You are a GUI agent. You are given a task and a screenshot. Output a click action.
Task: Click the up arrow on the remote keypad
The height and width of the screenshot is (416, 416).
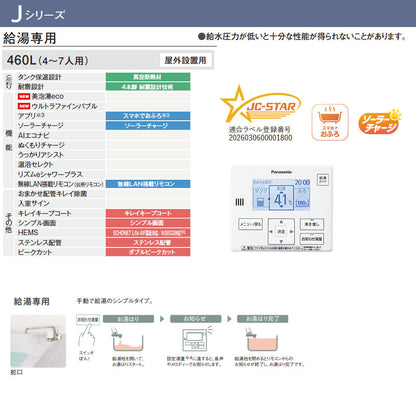click(281, 222)
